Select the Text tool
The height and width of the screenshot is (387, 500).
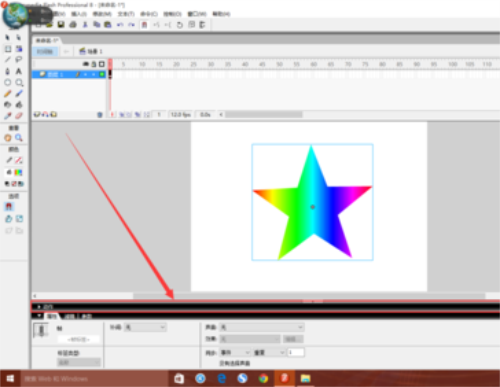tap(19, 71)
